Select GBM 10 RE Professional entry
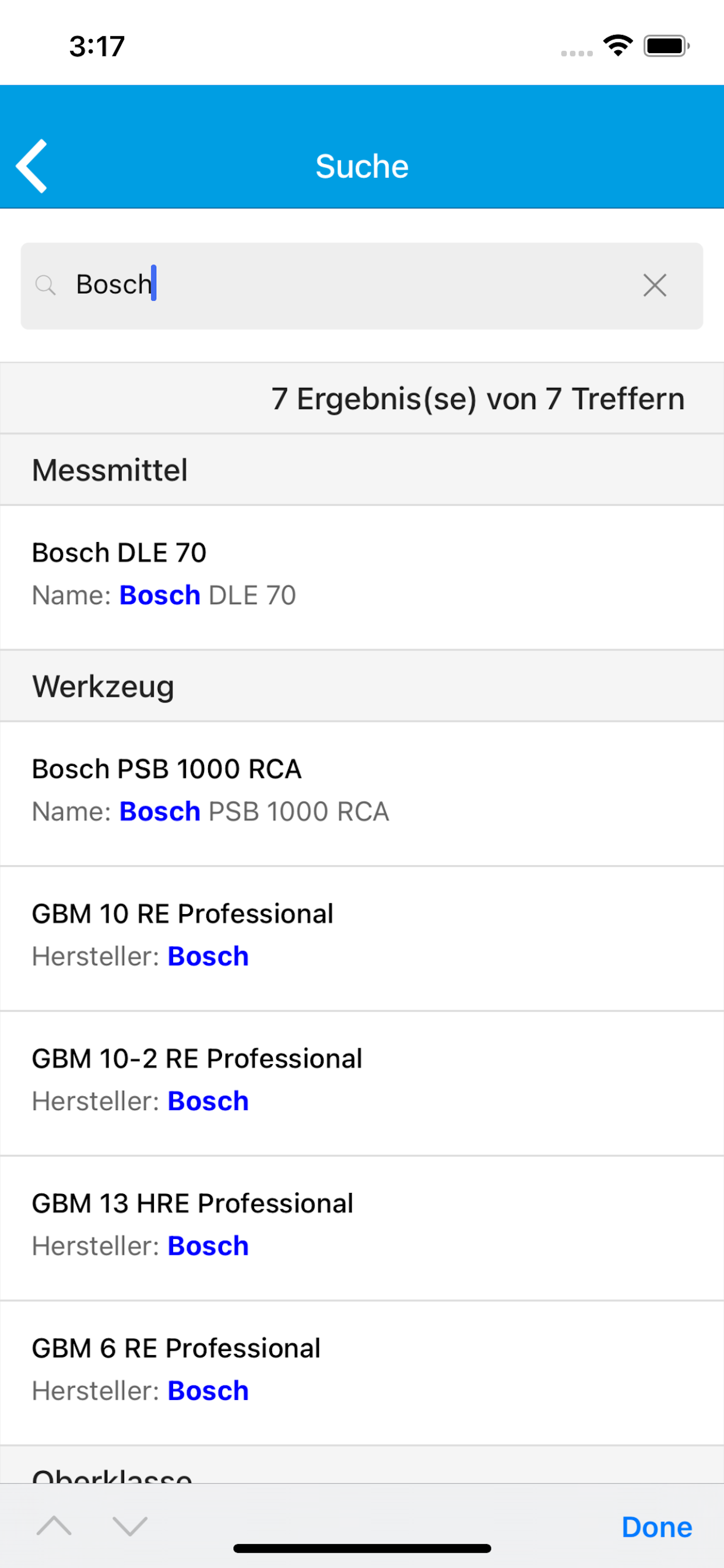The width and height of the screenshot is (724, 1568). pyautogui.click(x=362, y=939)
